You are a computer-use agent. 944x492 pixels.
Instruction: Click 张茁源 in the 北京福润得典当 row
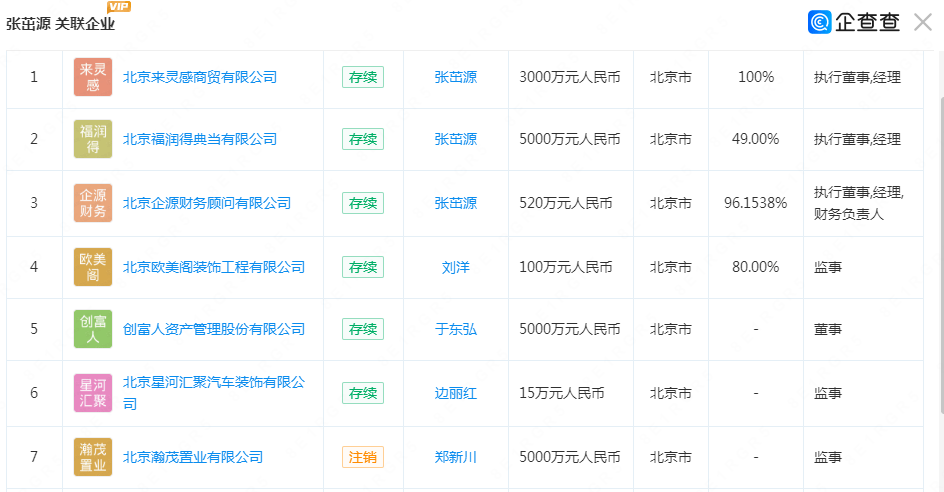tap(456, 139)
